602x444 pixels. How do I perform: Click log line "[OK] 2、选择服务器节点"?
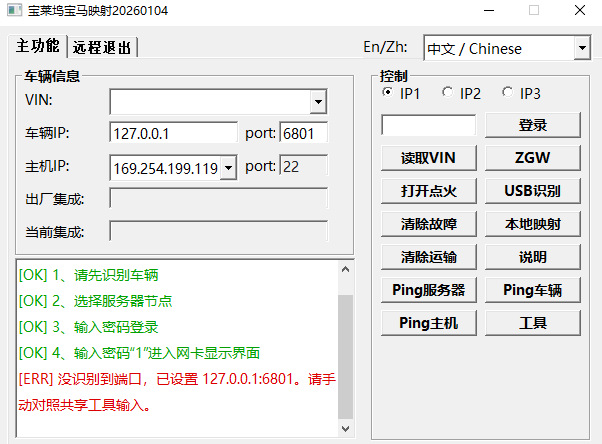96,301
